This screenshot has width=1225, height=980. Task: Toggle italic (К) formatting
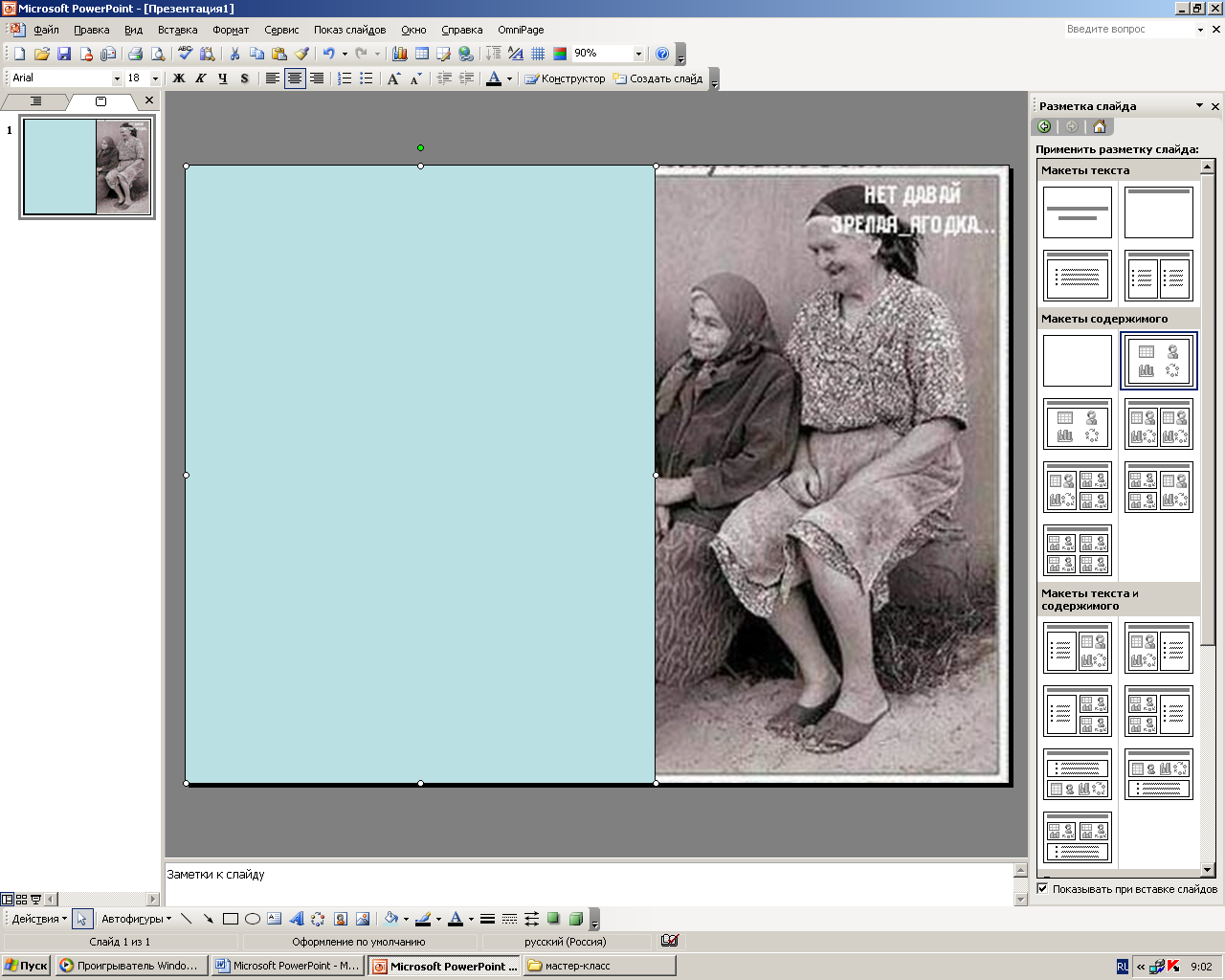click(x=201, y=78)
